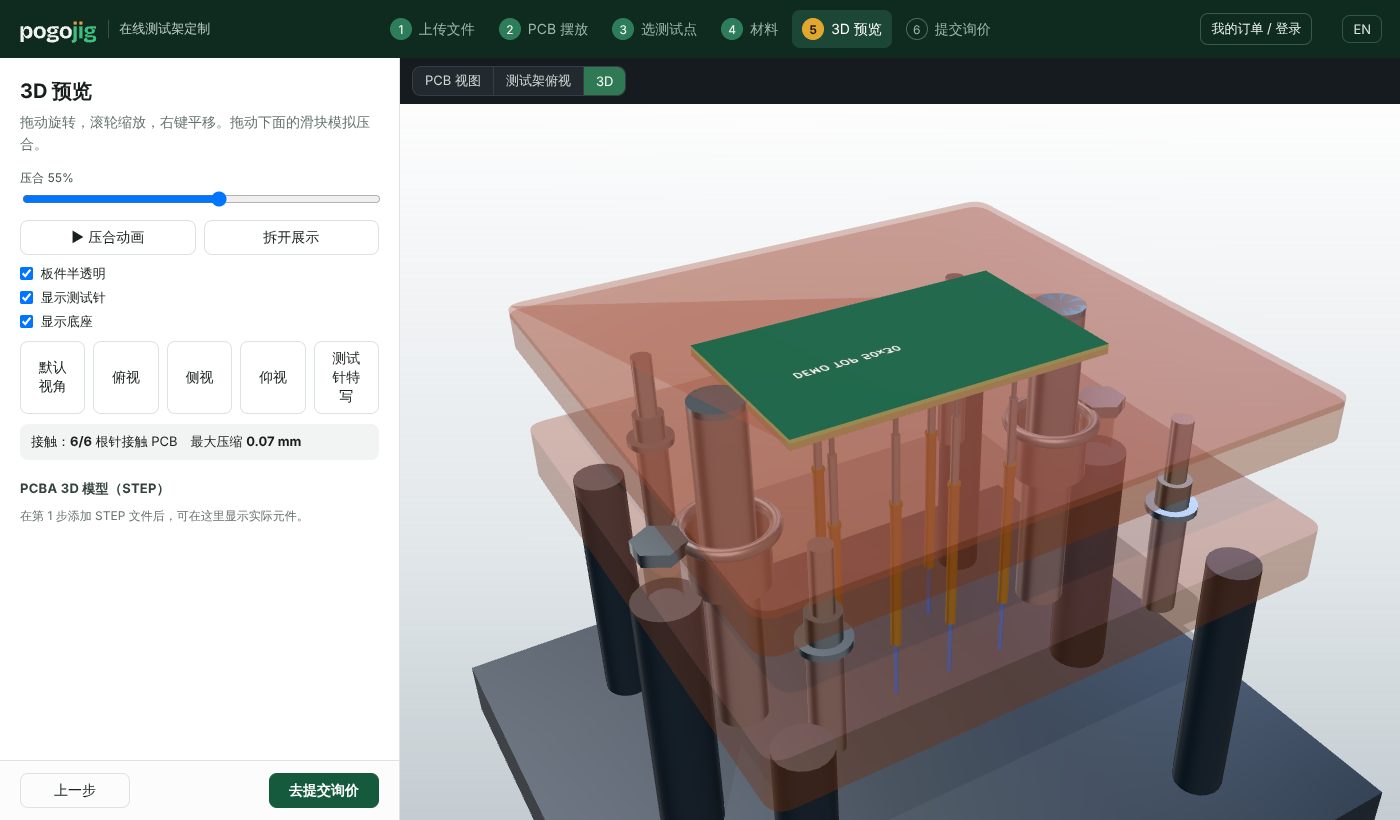The height and width of the screenshot is (820, 1400).
Task: Go to step 3 选测试点
Action: 654,29
